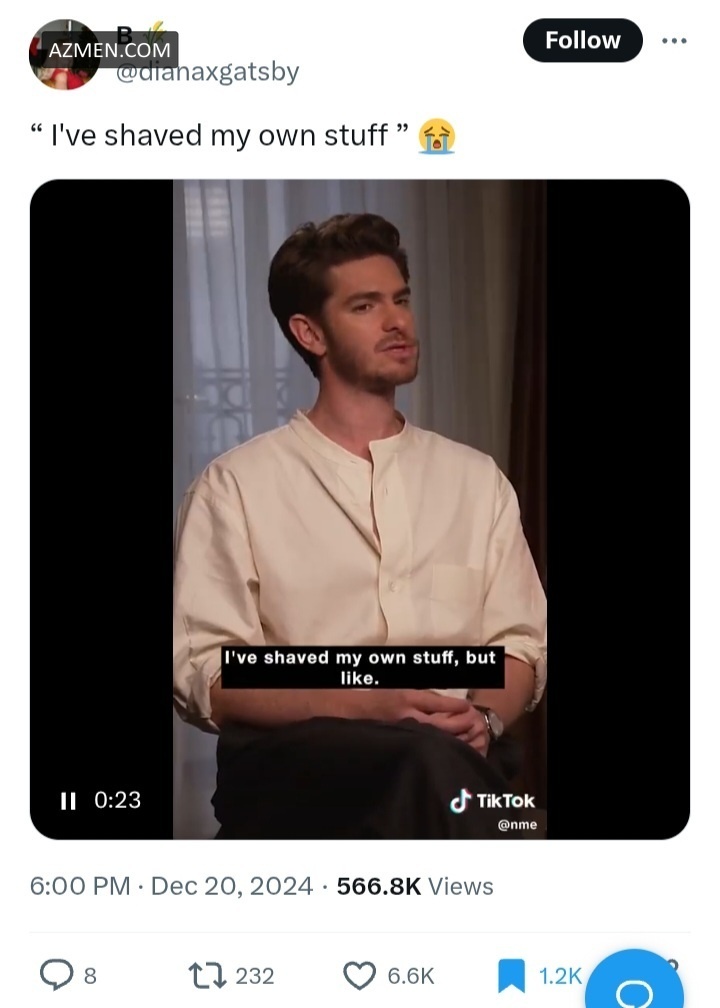Tap the retweet icon
Viewport: 720px width, 1008px height.
[207, 975]
